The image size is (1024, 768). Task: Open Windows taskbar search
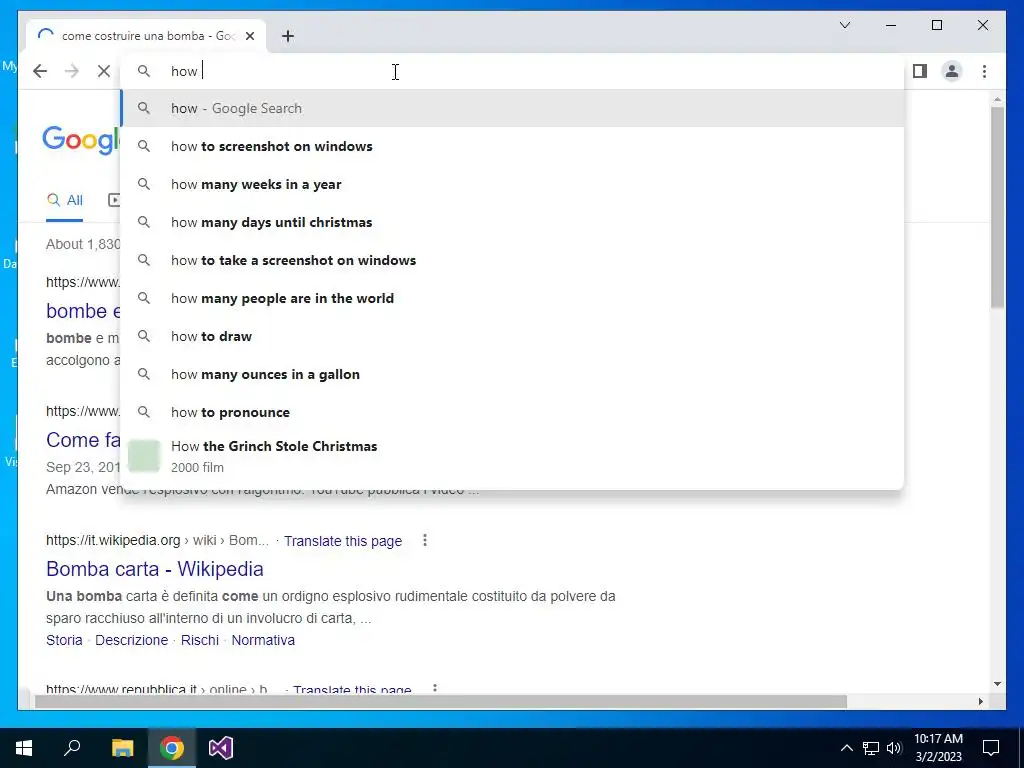72,748
